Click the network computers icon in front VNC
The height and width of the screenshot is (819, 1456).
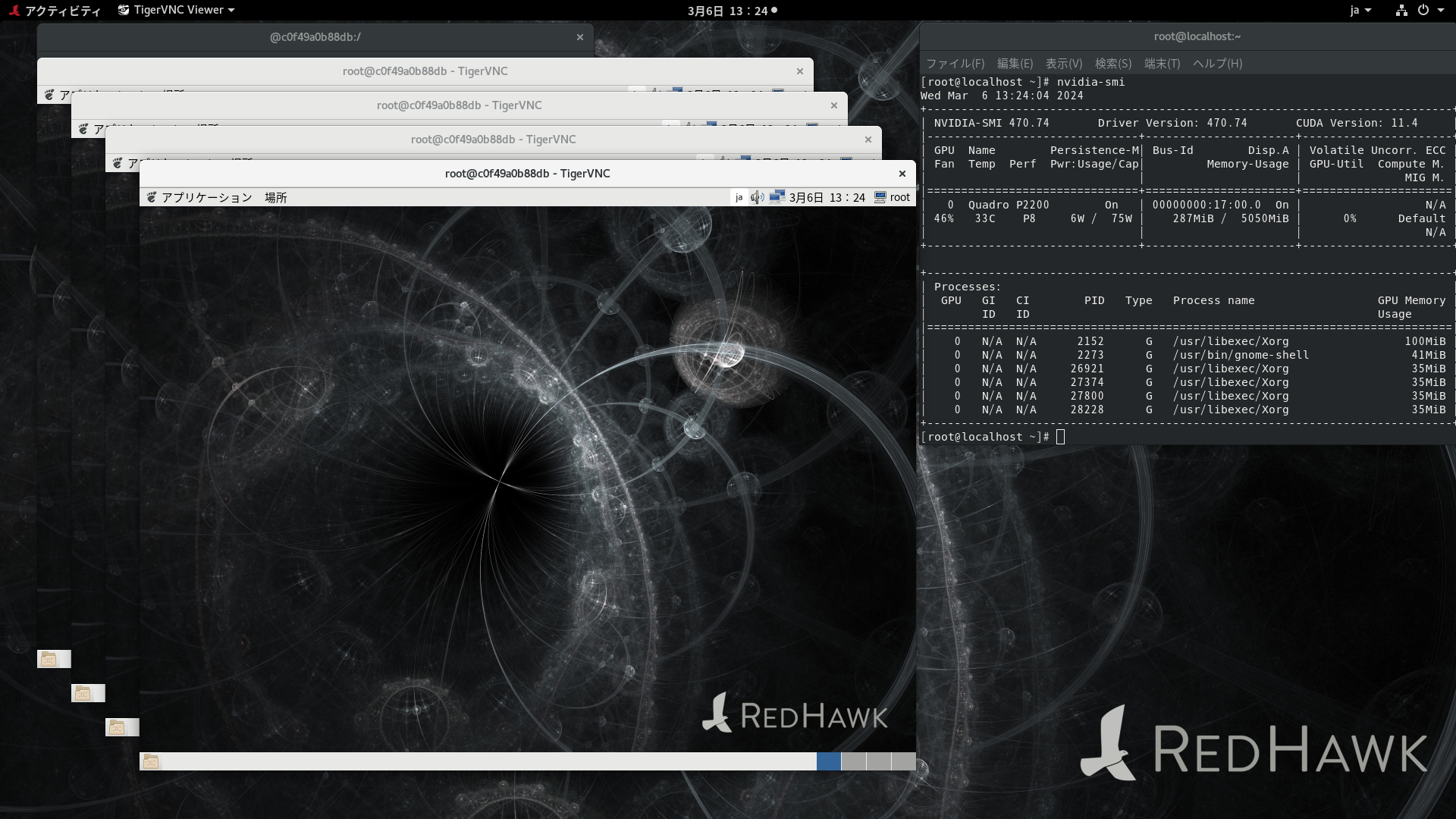pyautogui.click(x=777, y=197)
